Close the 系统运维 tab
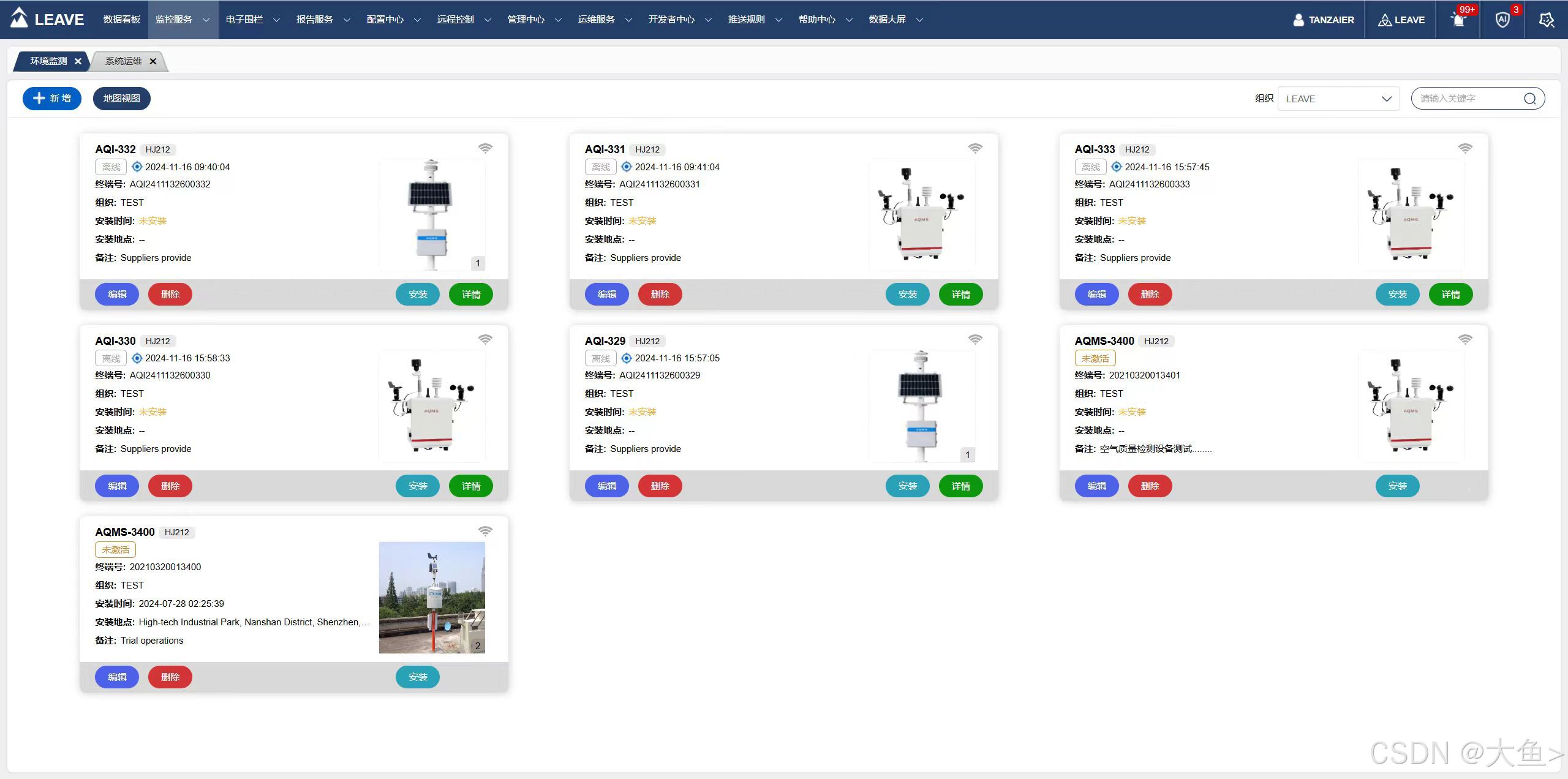 [153, 61]
